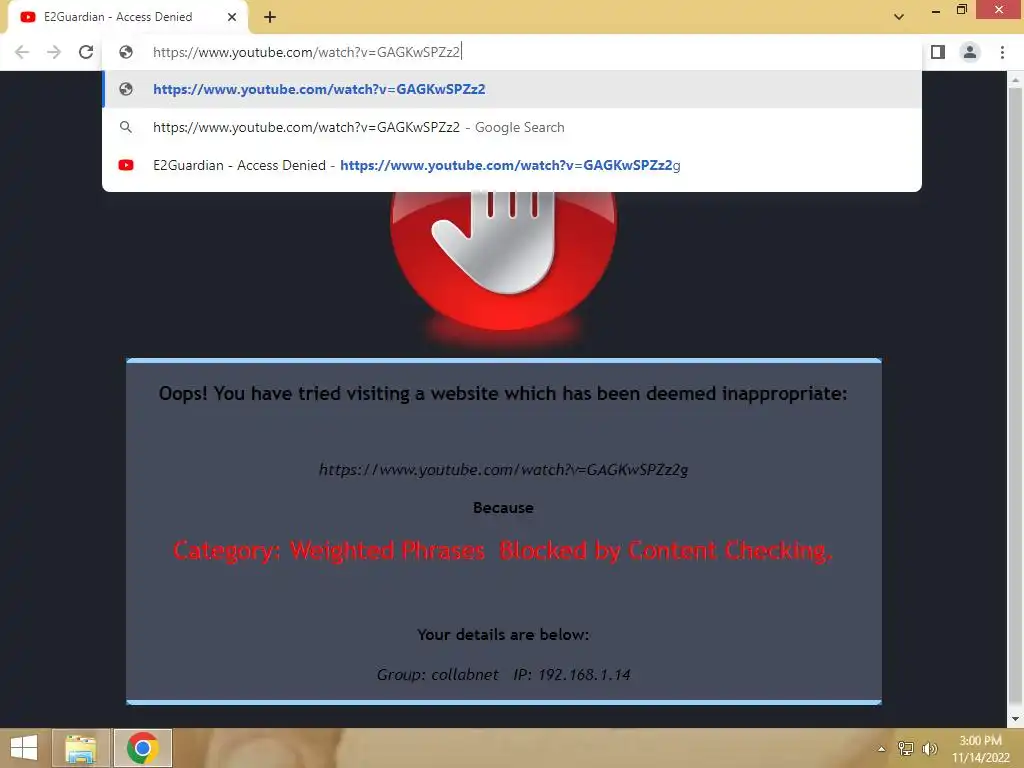Click the magnifier icon in Google Search suggestion
The height and width of the screenshot is (768, 1024).
pos(126,127)
